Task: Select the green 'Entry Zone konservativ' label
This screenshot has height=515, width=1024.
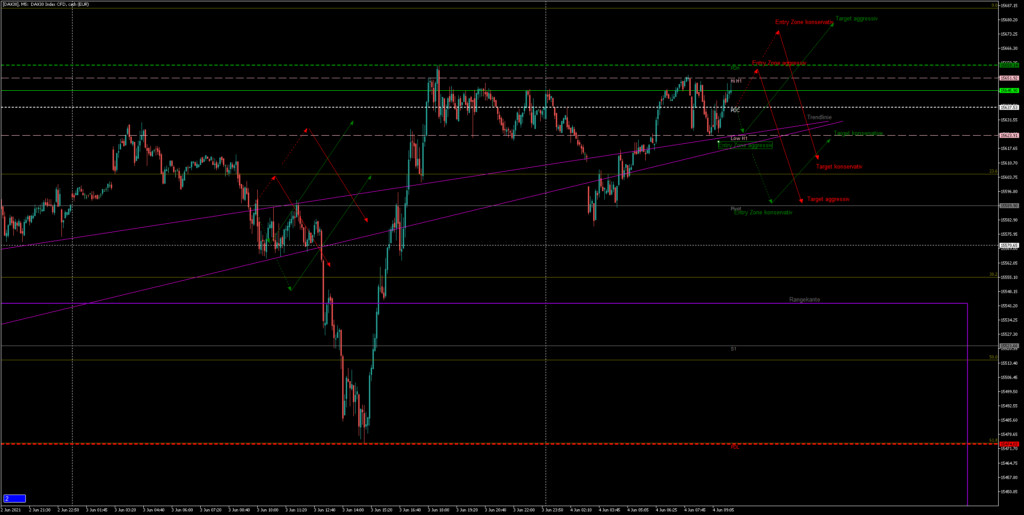Action: (763, 212)
